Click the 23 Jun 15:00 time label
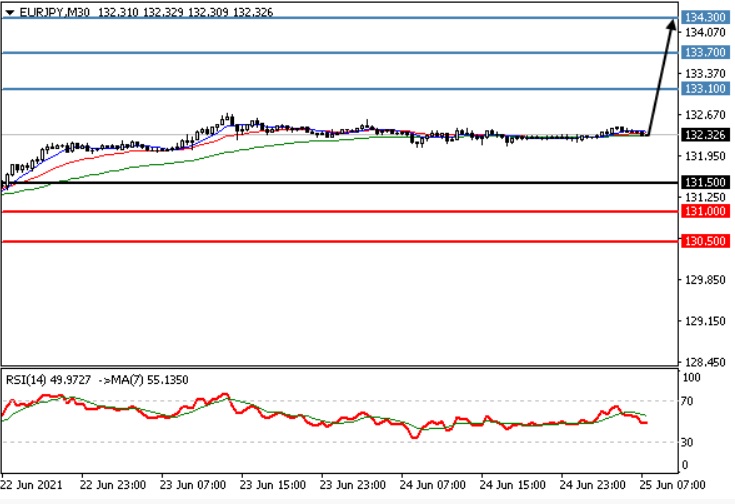This screenshot has height=504, width=735. coord(273,485)
